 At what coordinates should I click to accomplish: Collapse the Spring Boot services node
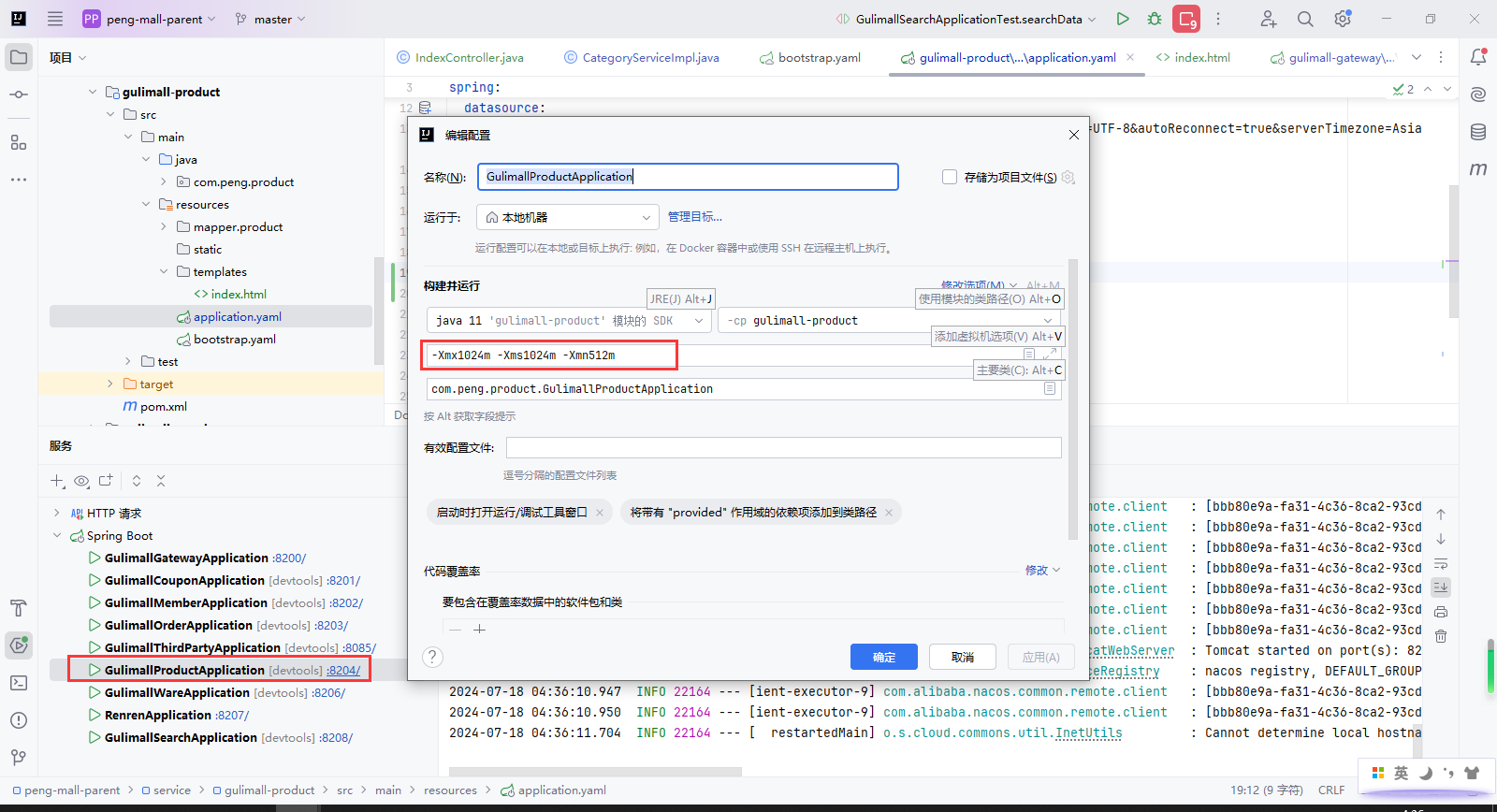click(57, 535)
